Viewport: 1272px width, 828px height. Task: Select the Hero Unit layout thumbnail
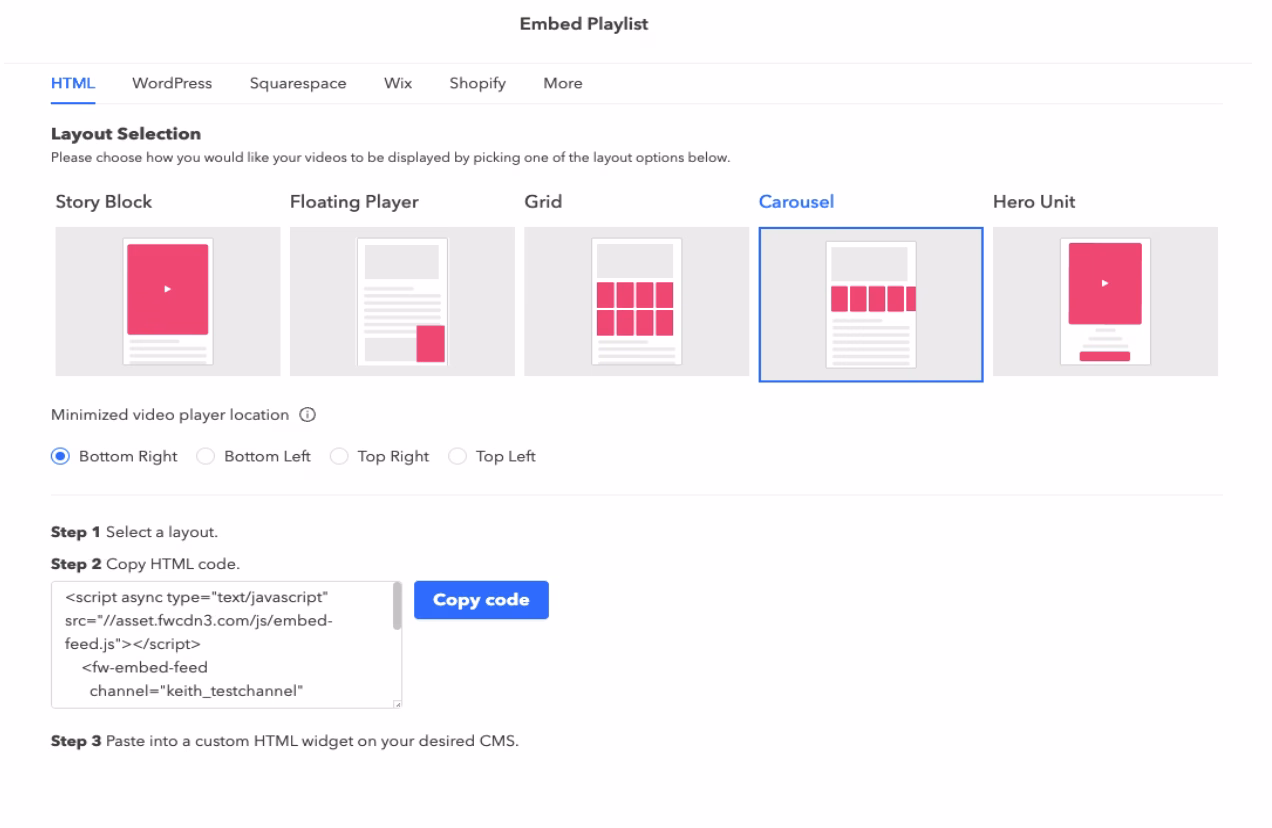tap(1105, 301)
